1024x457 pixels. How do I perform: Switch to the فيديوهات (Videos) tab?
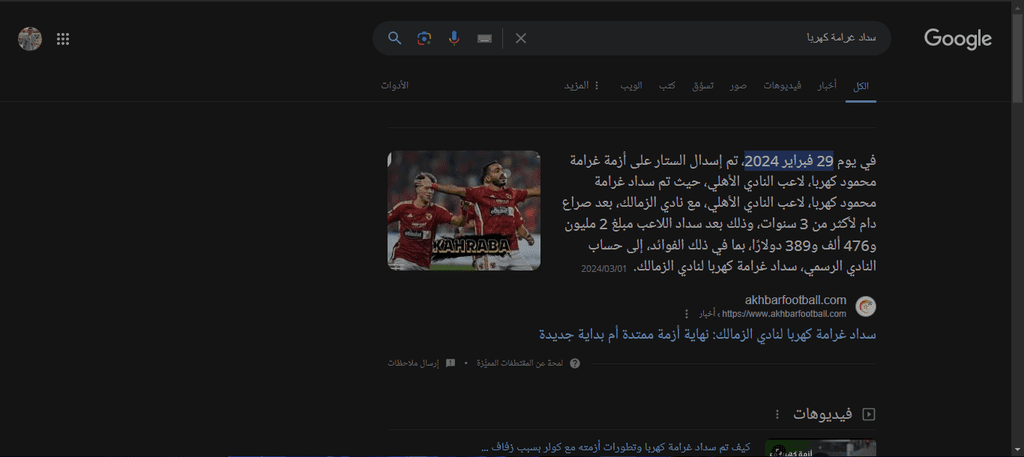tap(782, 86)
